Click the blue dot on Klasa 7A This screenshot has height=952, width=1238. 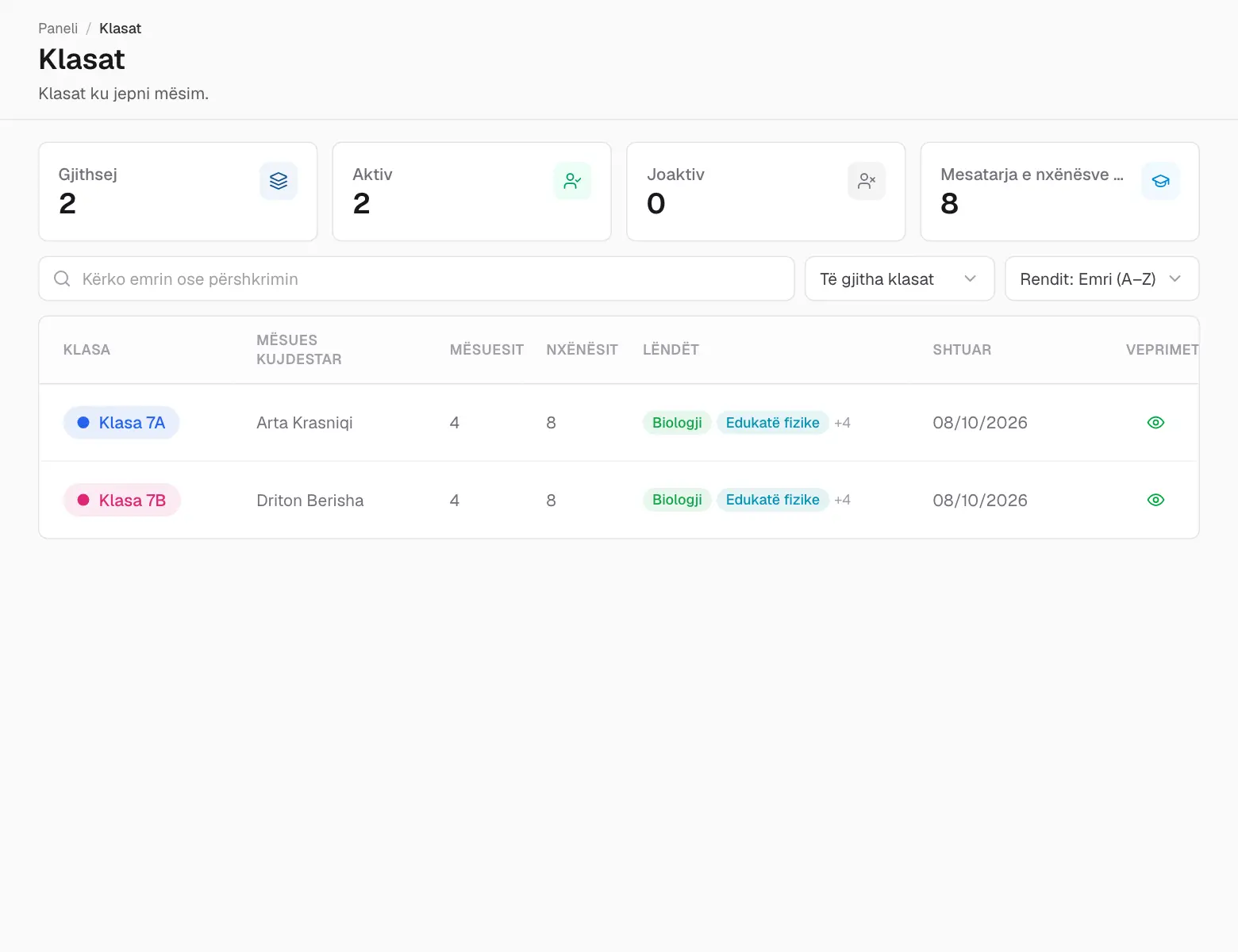pyautogui.click(x=83, y=423)
